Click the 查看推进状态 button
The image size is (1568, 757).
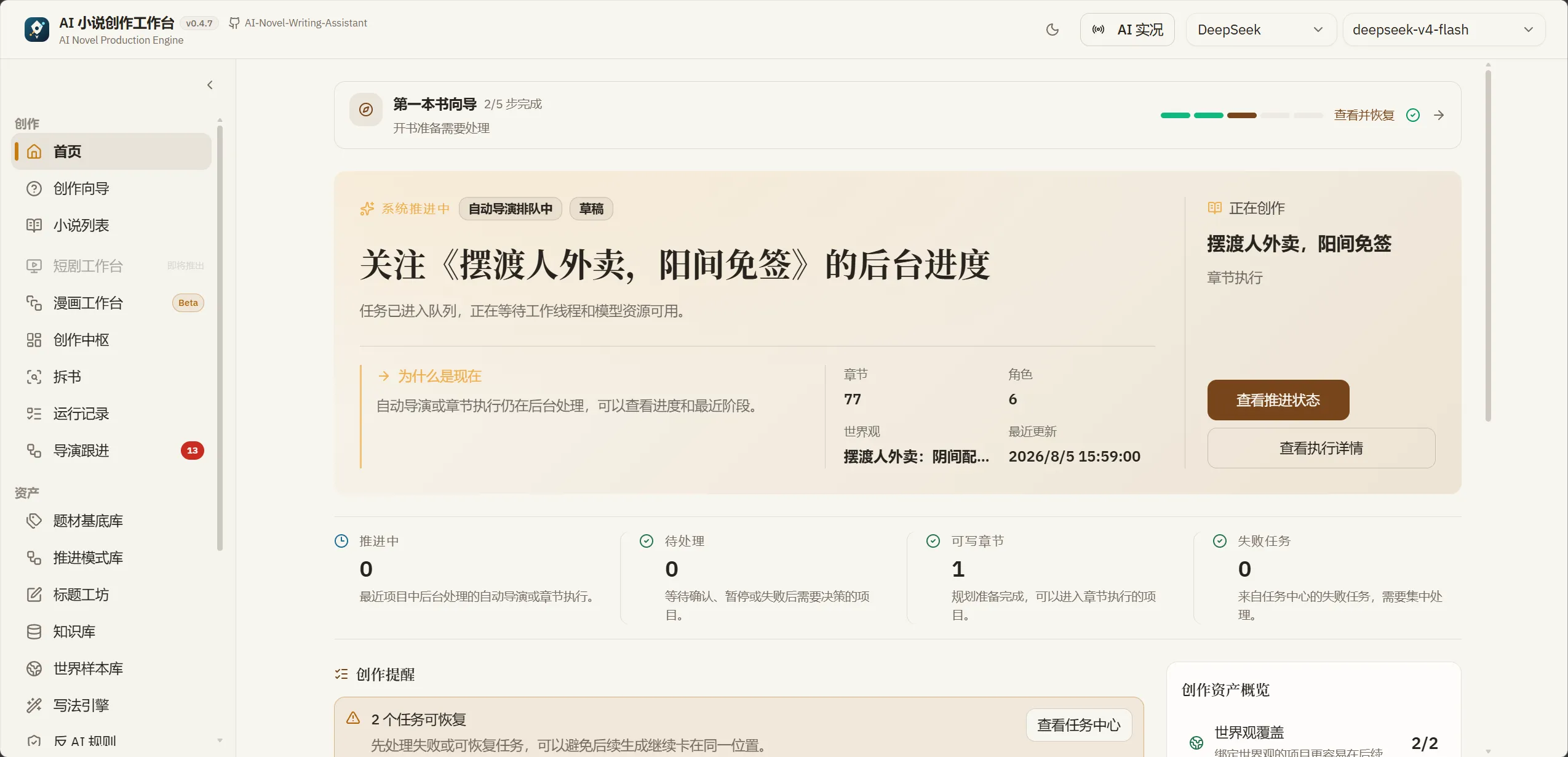pyautogui.click(x=1278, y=400)
